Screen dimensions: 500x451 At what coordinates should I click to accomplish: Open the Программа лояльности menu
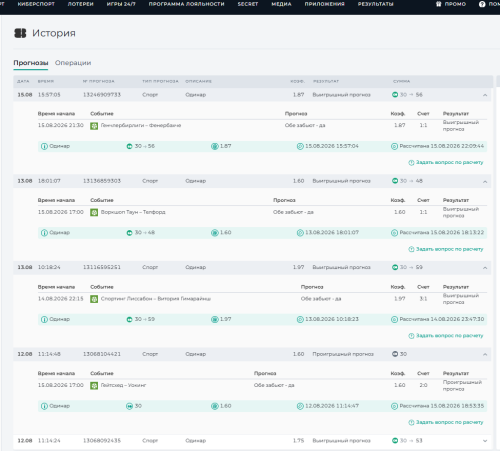tap(186, 4)
